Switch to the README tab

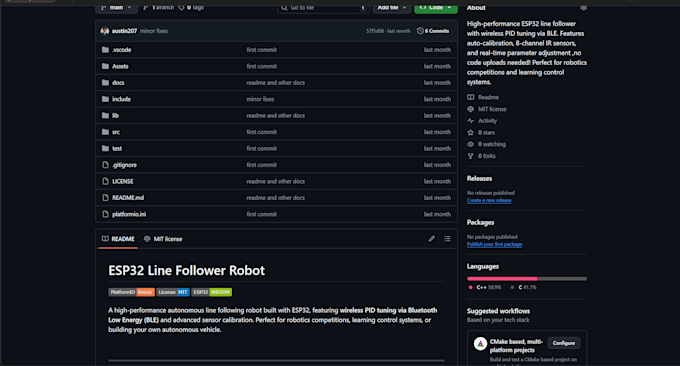pyautogui.click(x=118, y=239)
